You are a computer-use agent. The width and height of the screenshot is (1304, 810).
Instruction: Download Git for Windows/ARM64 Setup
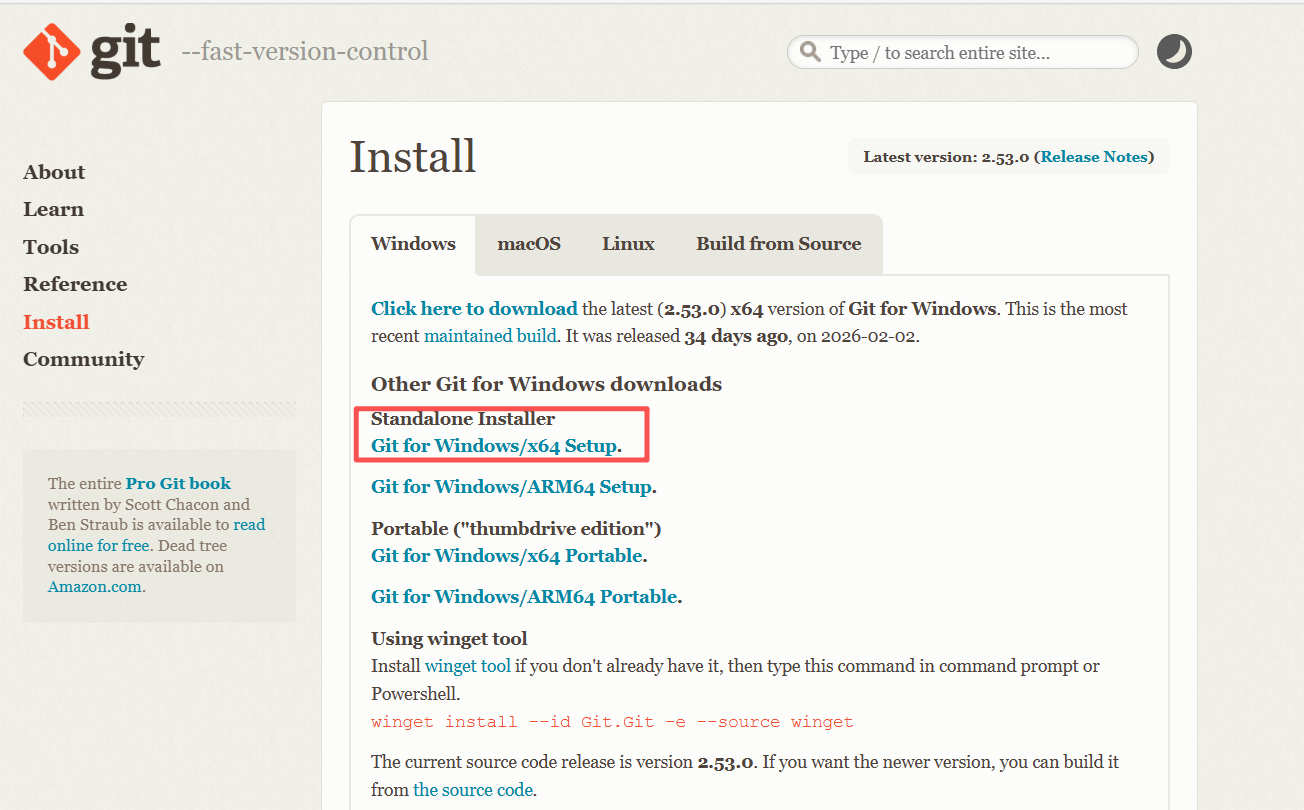(x=511, y=487)
